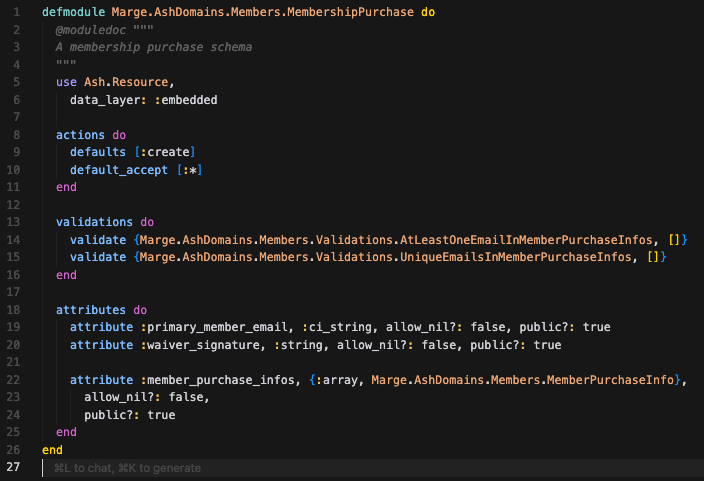Click line number 27 in the gutter

coord(14,468)
